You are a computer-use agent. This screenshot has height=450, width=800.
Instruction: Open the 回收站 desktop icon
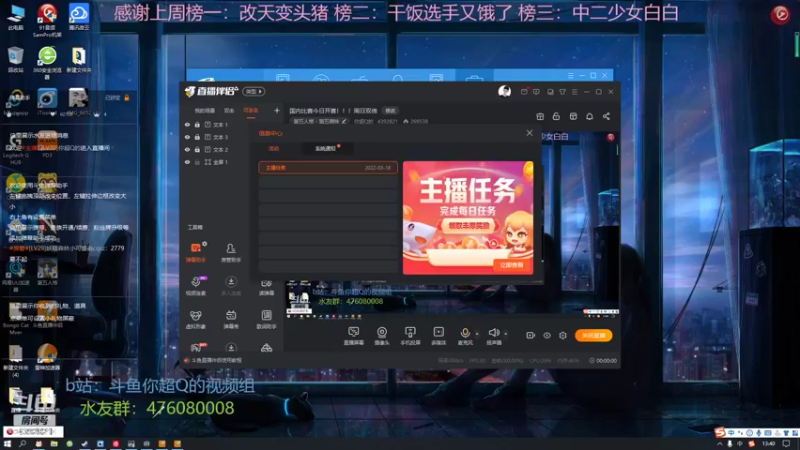[x=15, y=60]
